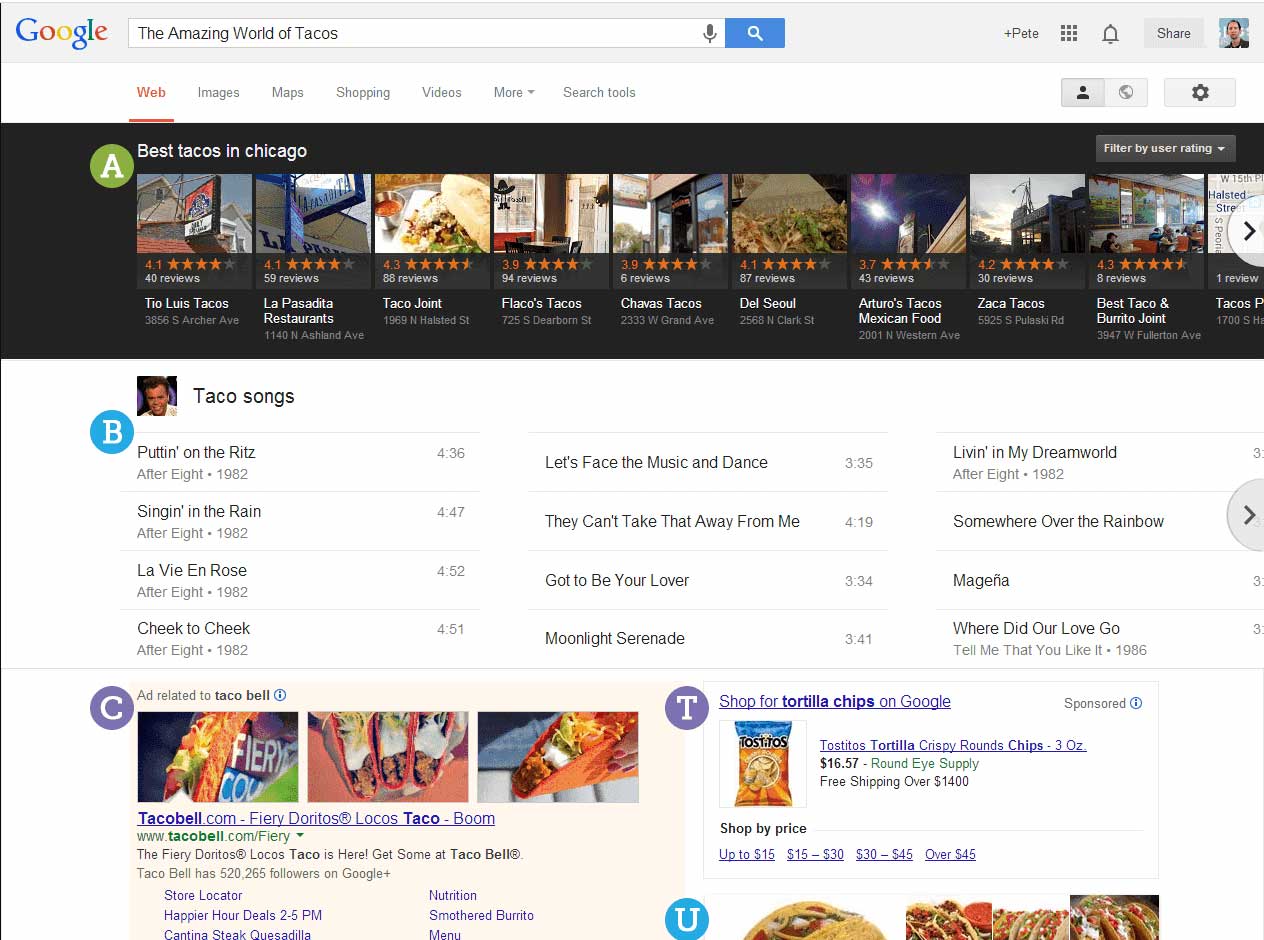Click the Fiery Doritos taco ad image
The height and width of the screenshot is (940, 1264).
[218, 757]
